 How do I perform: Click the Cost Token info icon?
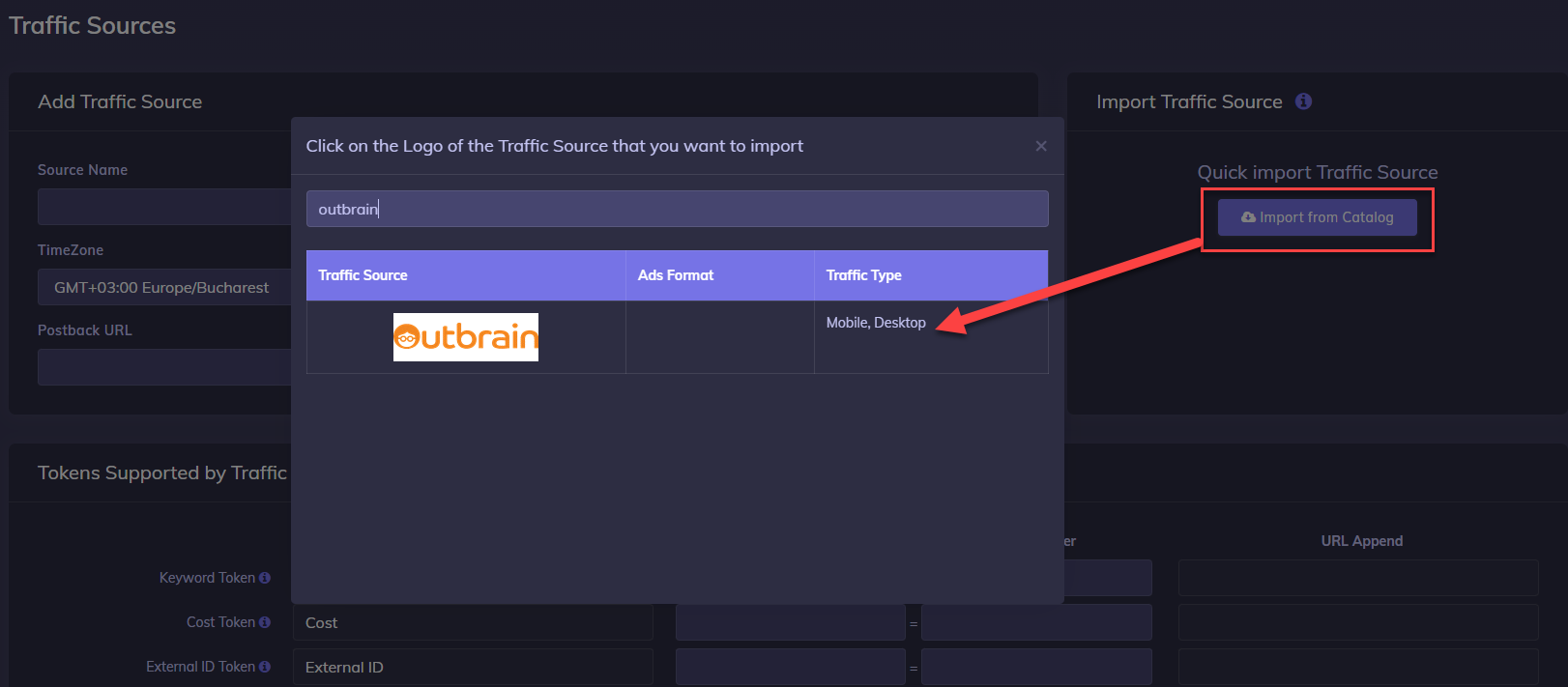point(265,622)
